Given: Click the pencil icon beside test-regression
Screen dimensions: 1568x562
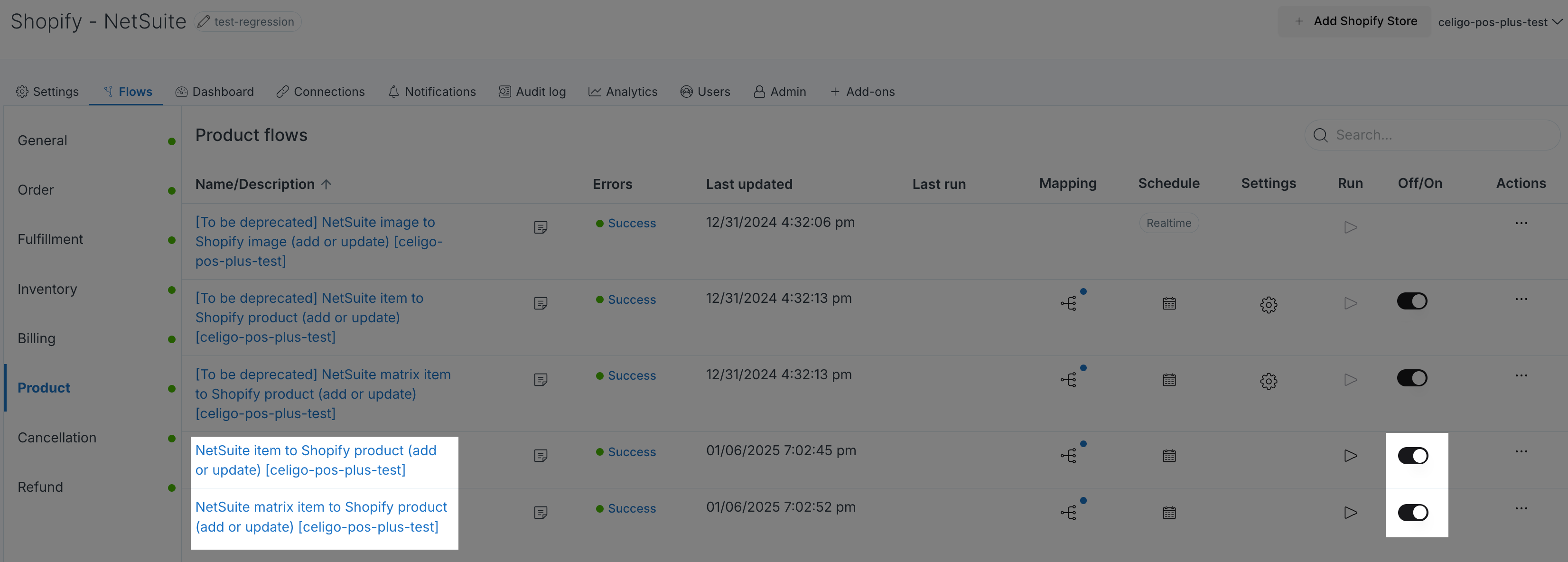Looking at the screenshot, I should pos(204,22).
